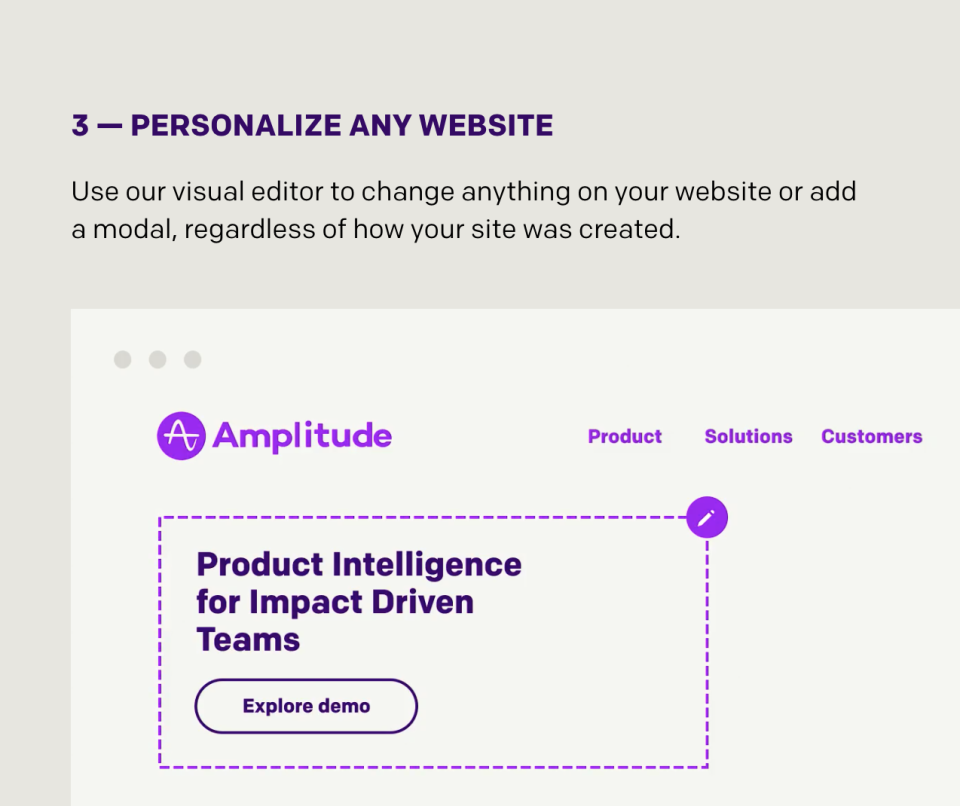This screenshot has width=960, height=806.
Task: Click the round Amplitude logo icon
Action: (181, 435)
